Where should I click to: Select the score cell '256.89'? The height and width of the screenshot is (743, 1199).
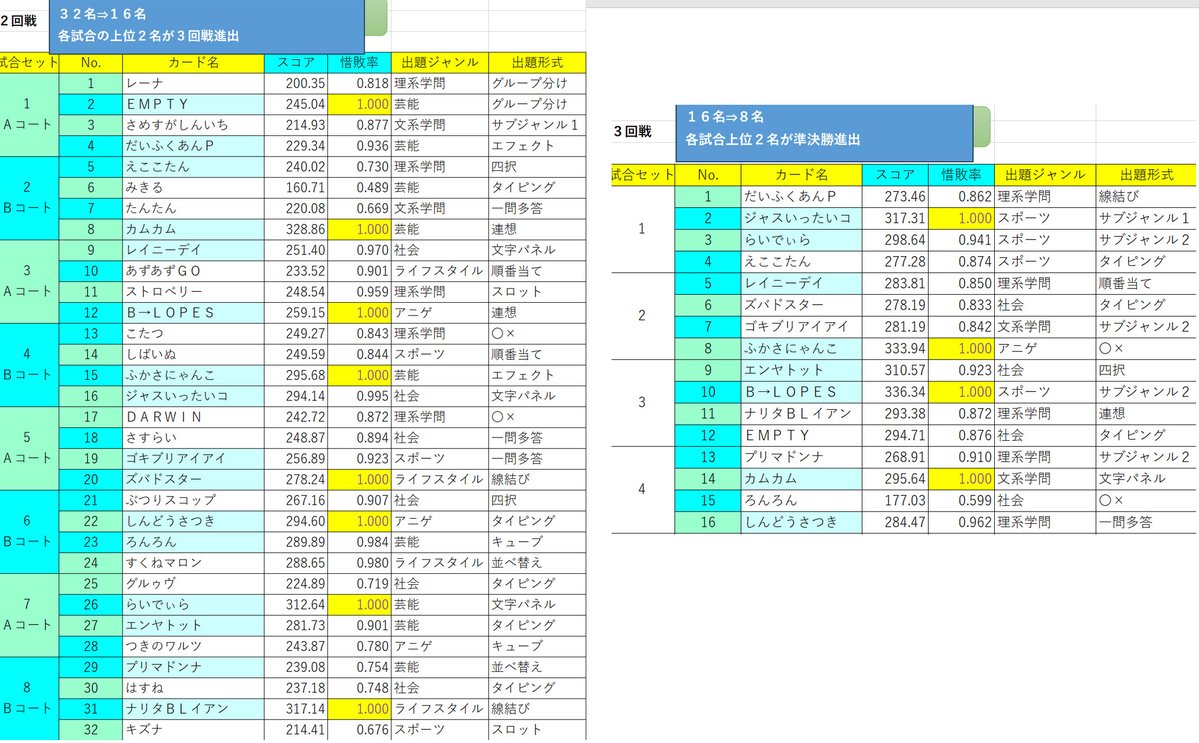click(296, 459)
